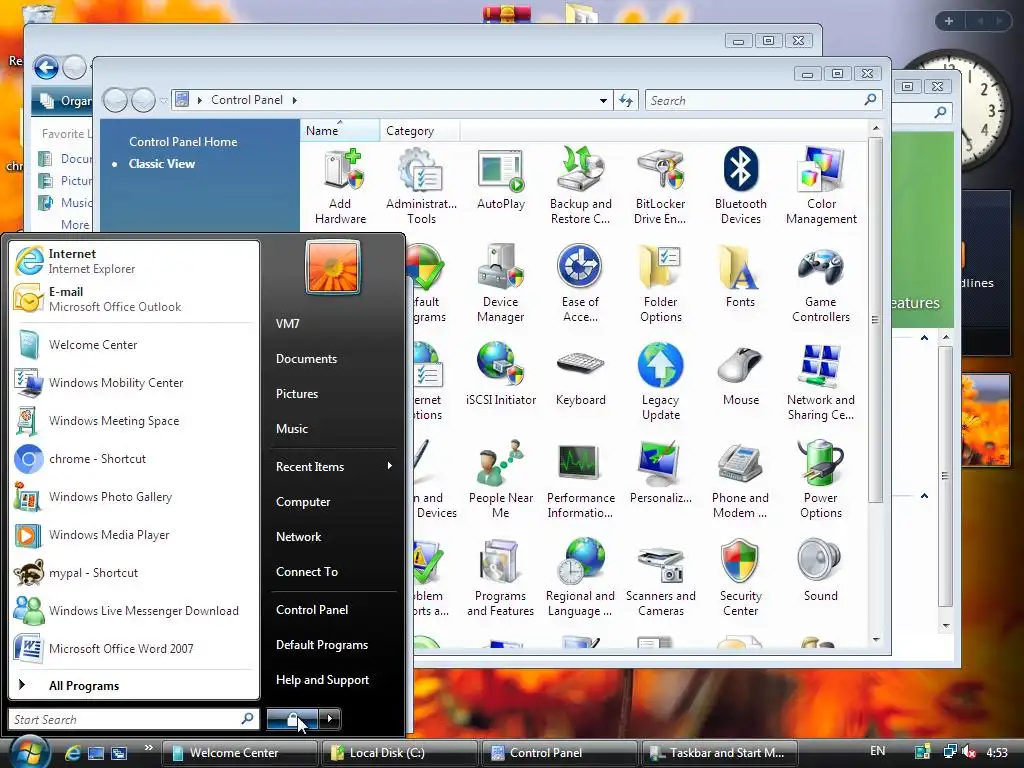Expand All Programs in Start menu
Screen dimensions: 1024x768
134,686
